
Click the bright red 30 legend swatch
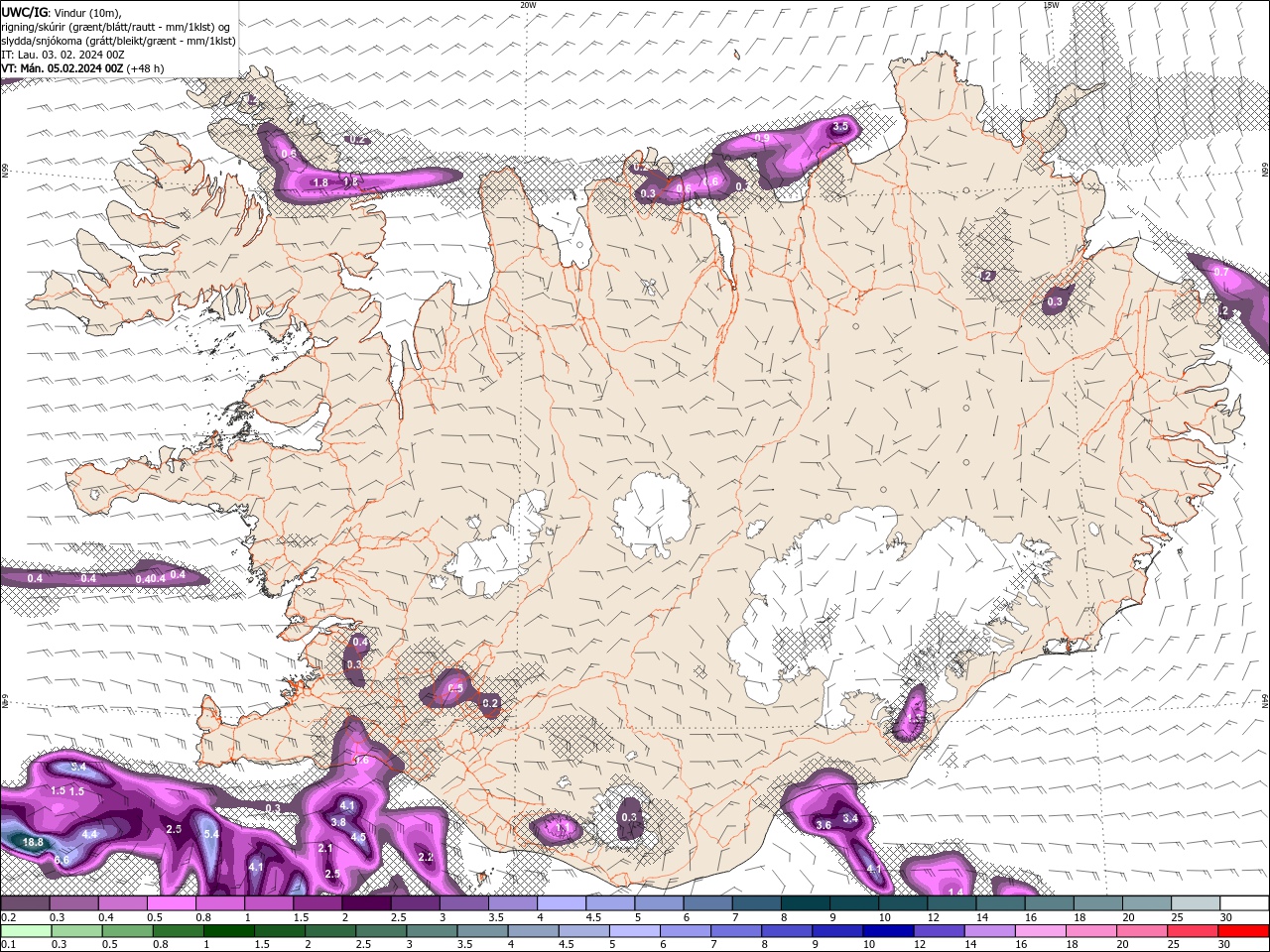pyautogui.click(x=1243, y=931)
